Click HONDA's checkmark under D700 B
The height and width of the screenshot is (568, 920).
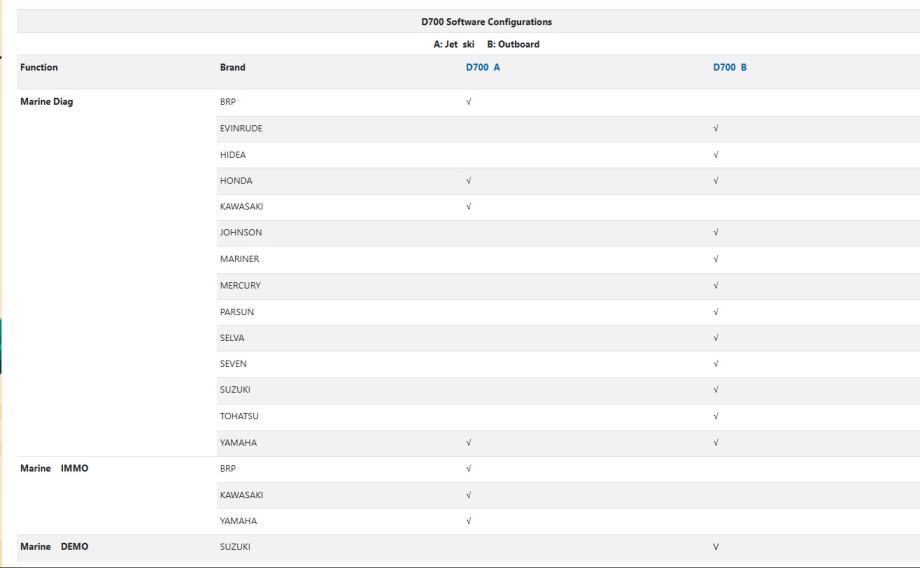716,181
